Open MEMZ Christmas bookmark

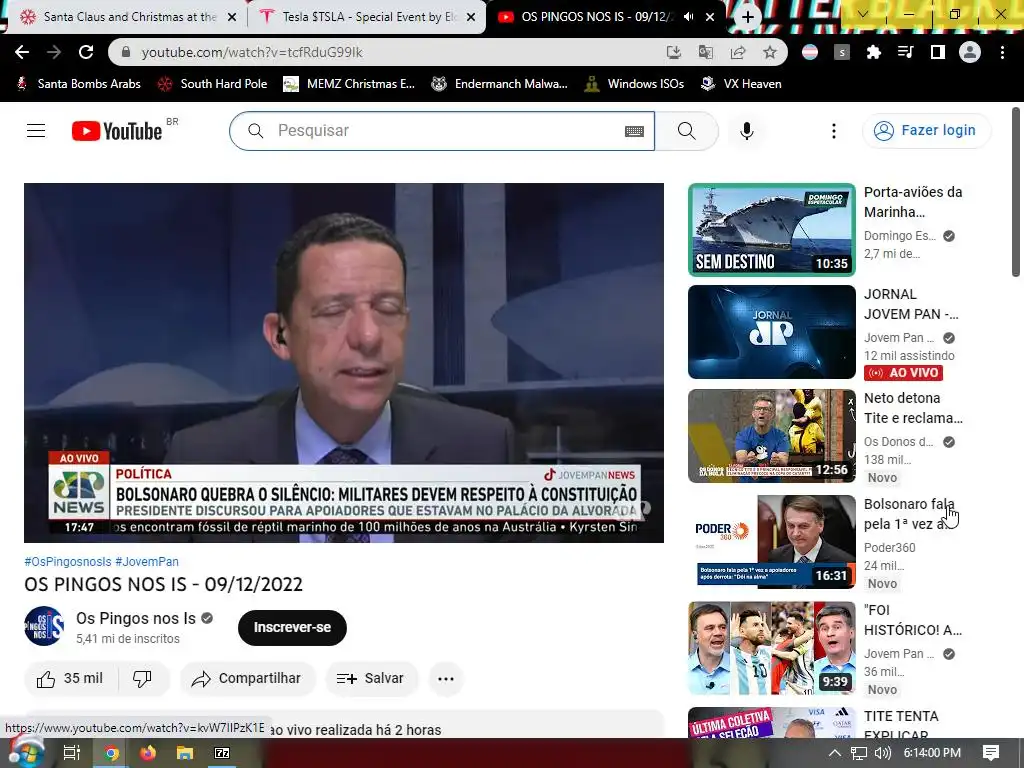tap(349, 84)
